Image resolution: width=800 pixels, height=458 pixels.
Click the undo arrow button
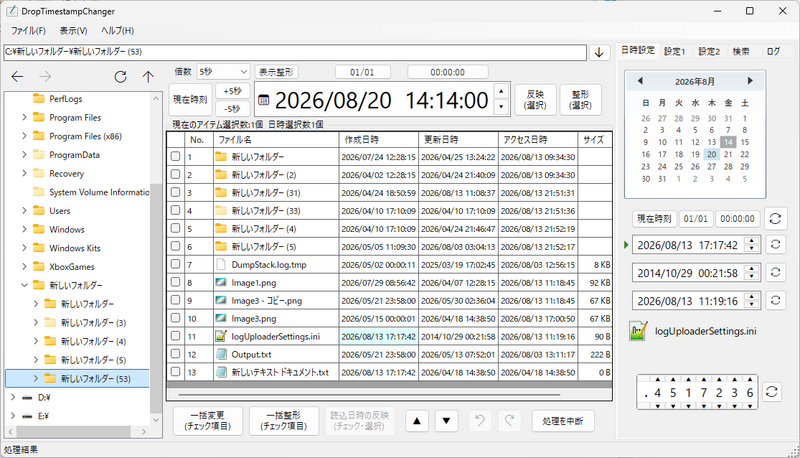480,421
